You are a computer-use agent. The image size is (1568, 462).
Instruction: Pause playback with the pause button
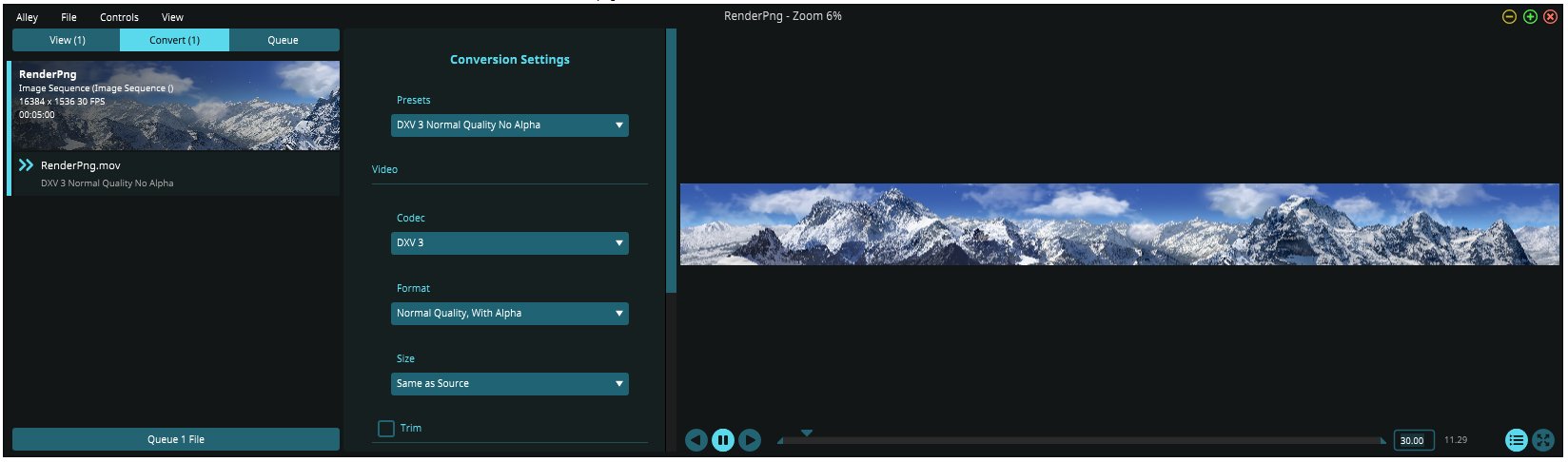tap(723, 440)
